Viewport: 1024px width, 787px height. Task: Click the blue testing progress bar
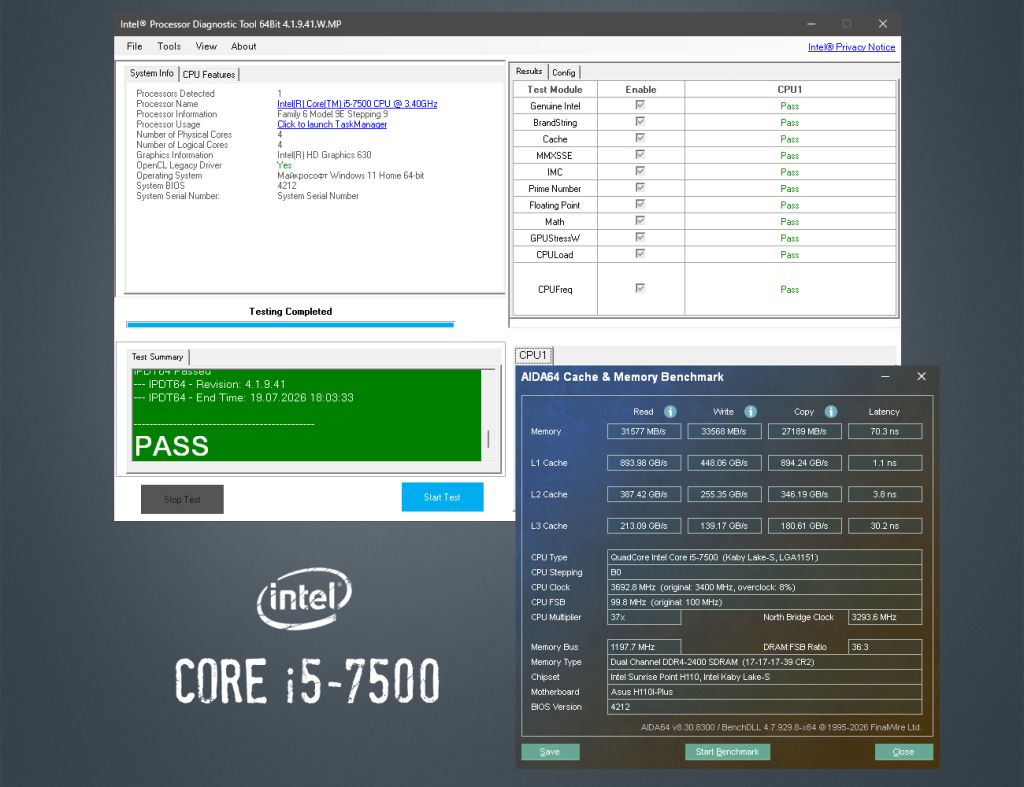pos(290,324)
